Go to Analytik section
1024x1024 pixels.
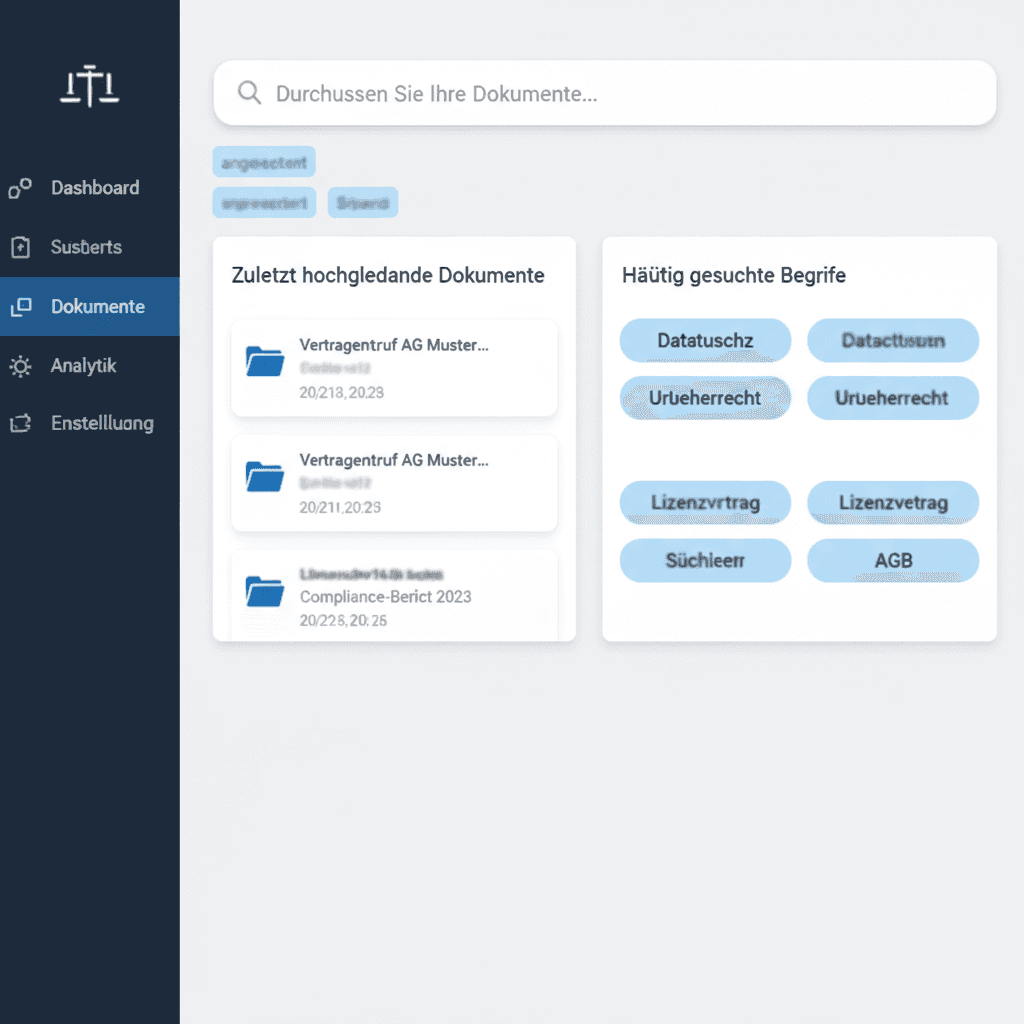pos(89,366)
